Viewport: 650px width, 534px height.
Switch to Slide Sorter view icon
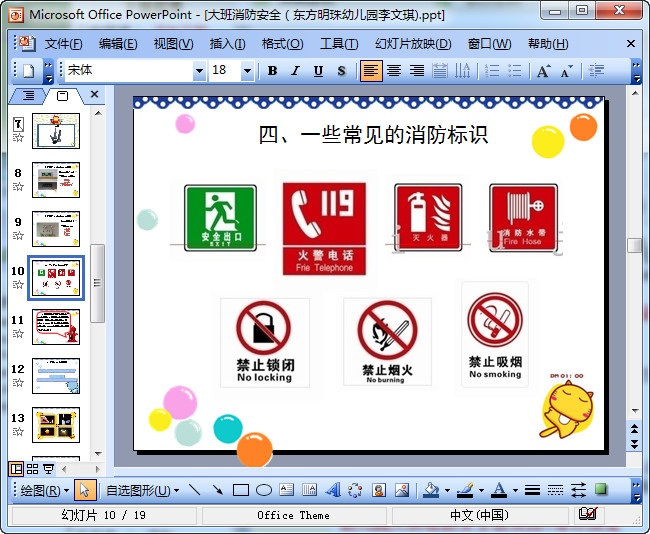coord(32,469)
